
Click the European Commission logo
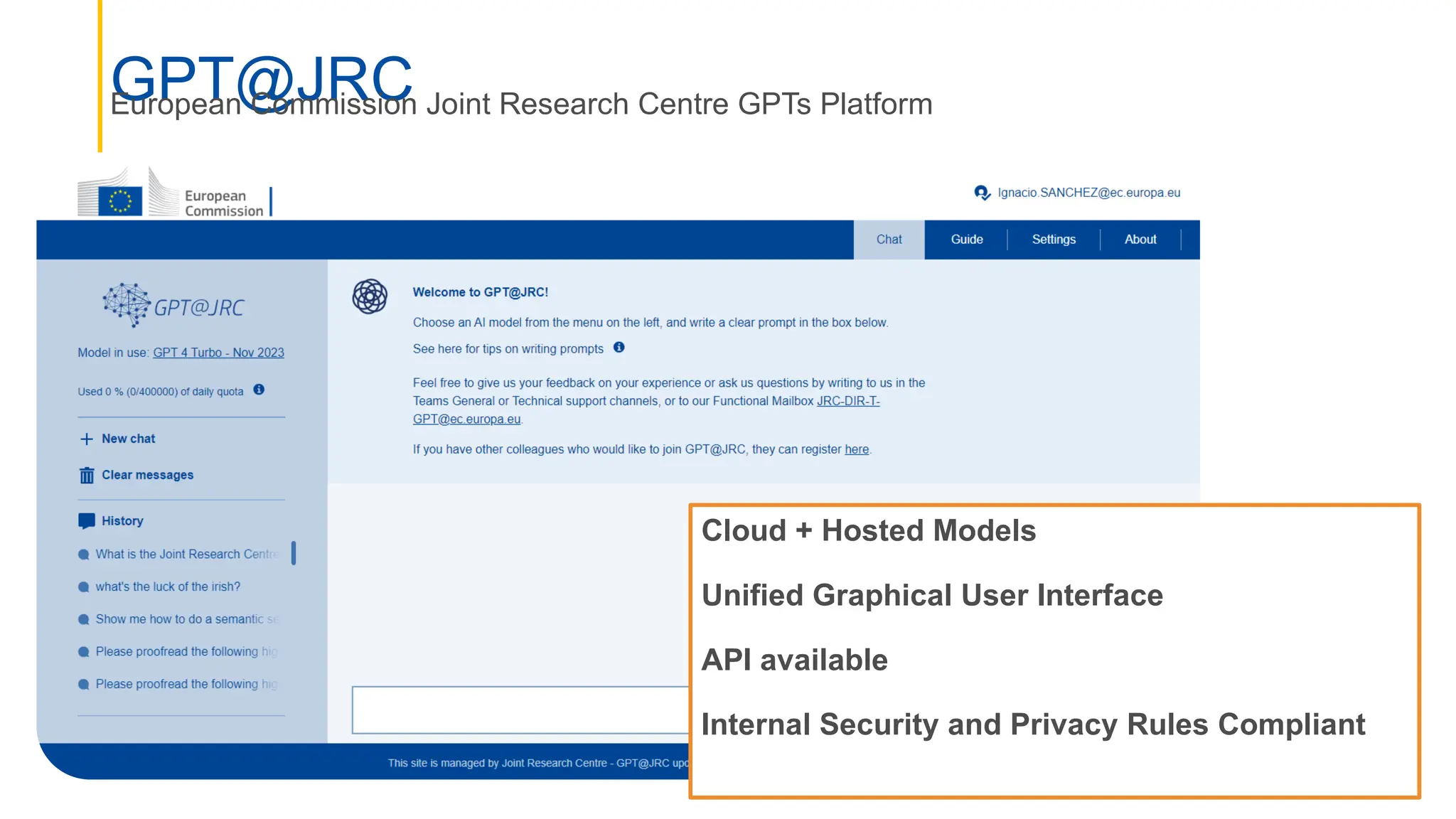pos(176,192)
